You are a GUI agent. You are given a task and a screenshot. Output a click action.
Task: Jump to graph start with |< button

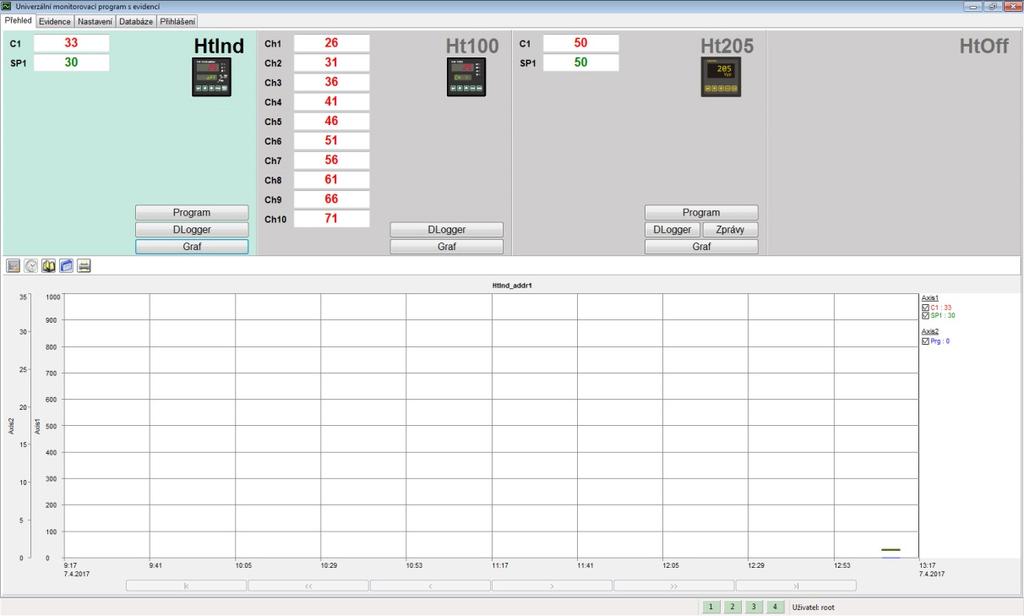186,586
